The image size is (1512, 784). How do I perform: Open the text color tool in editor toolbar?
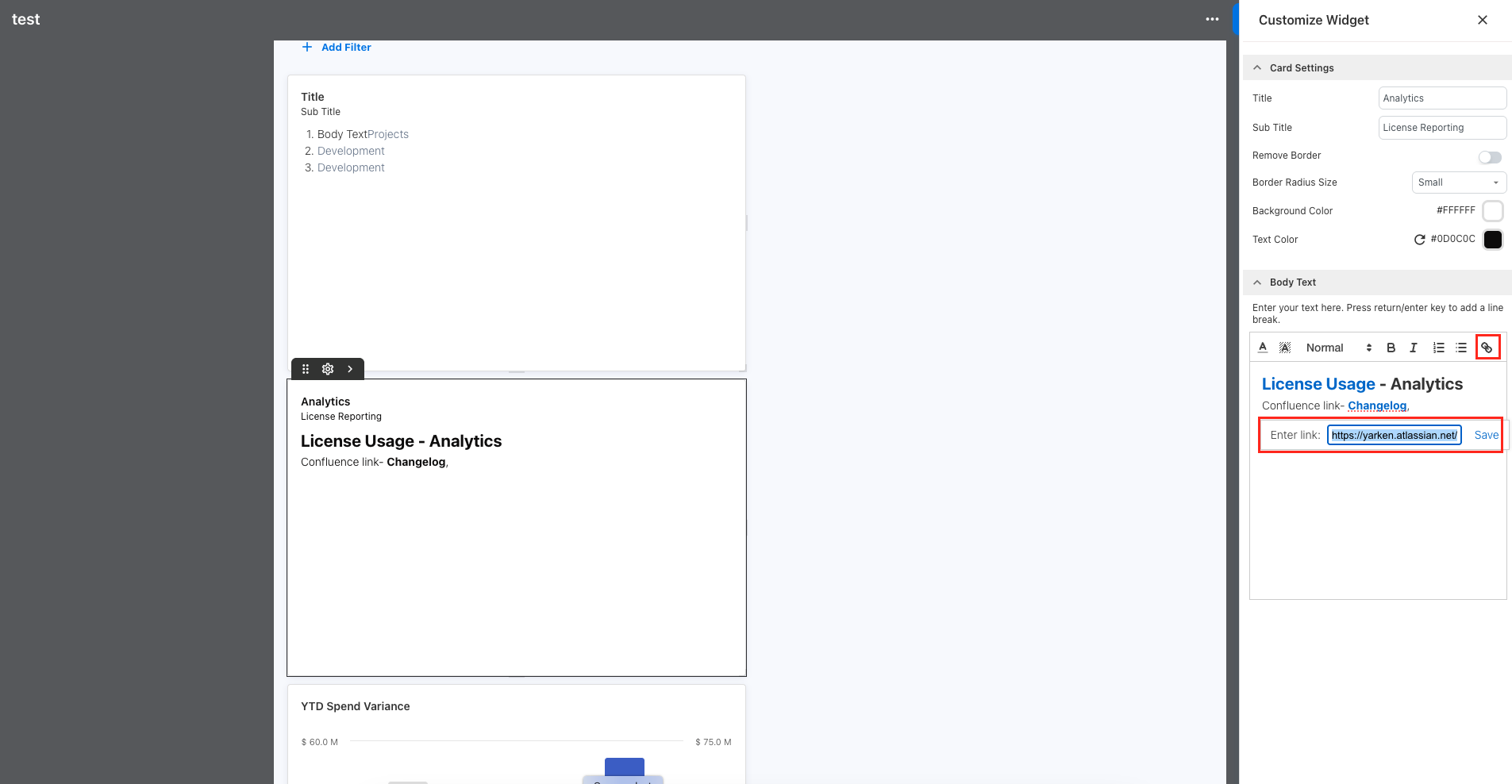coord(1263,348)
